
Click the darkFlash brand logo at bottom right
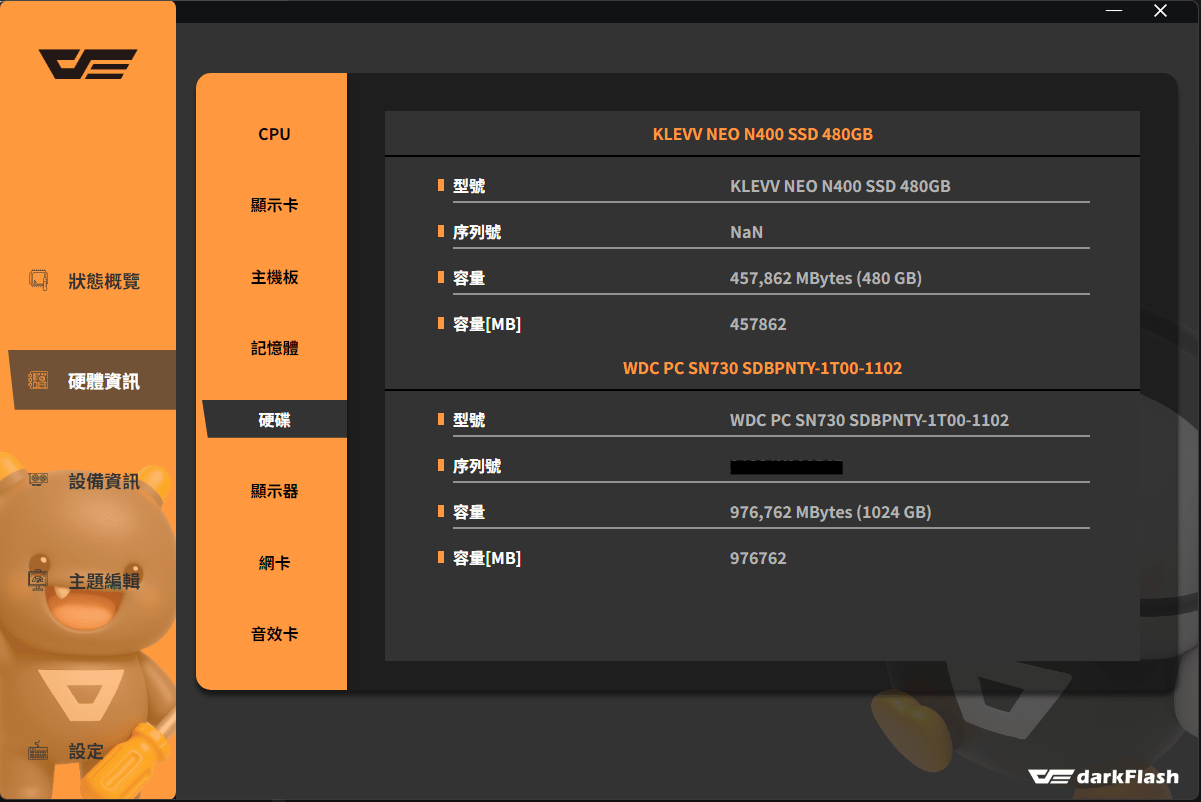click(x=1102, y=776)
